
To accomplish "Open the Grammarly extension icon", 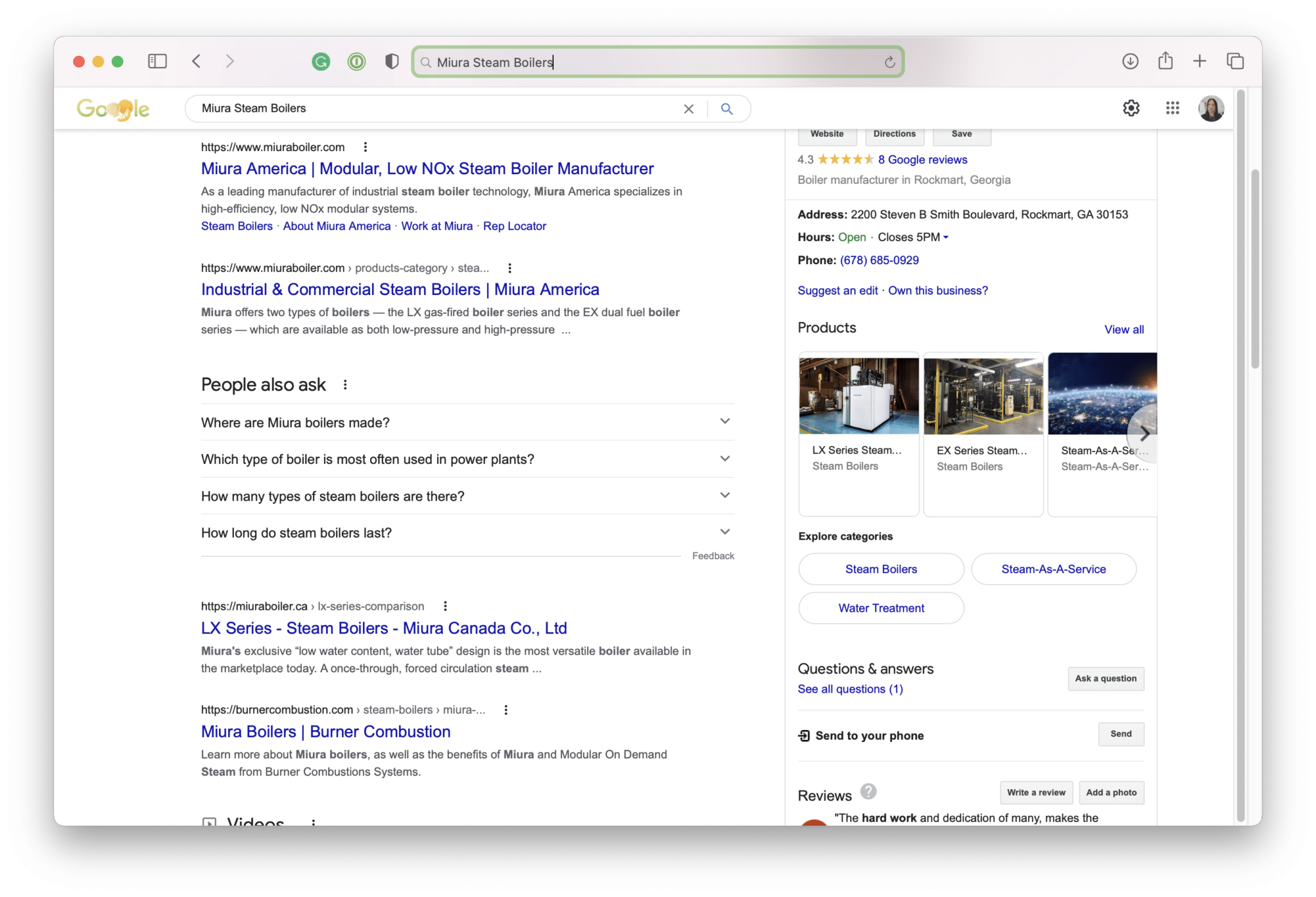I will click(321, 62).
